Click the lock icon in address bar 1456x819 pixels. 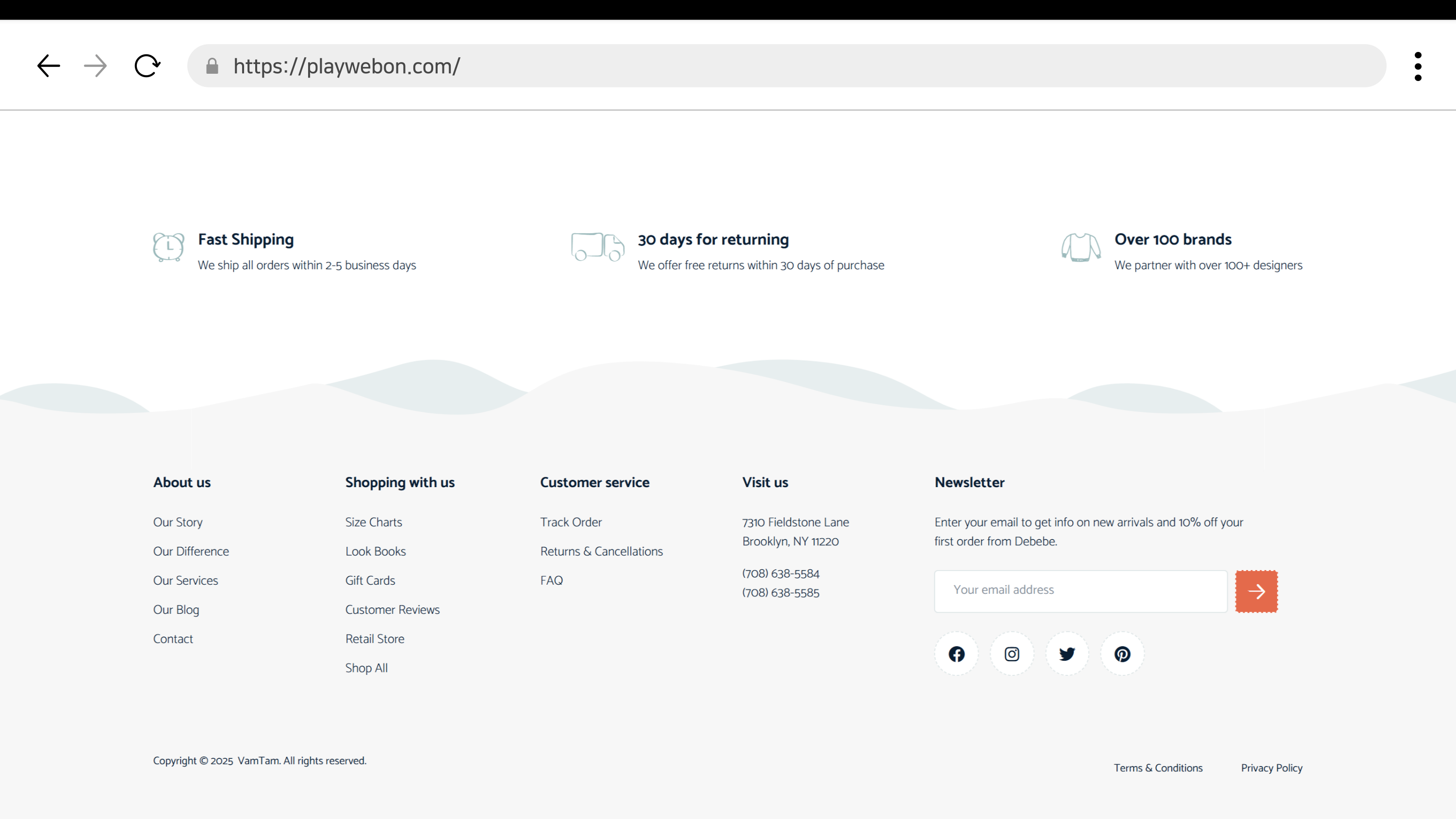click(212, 66)
